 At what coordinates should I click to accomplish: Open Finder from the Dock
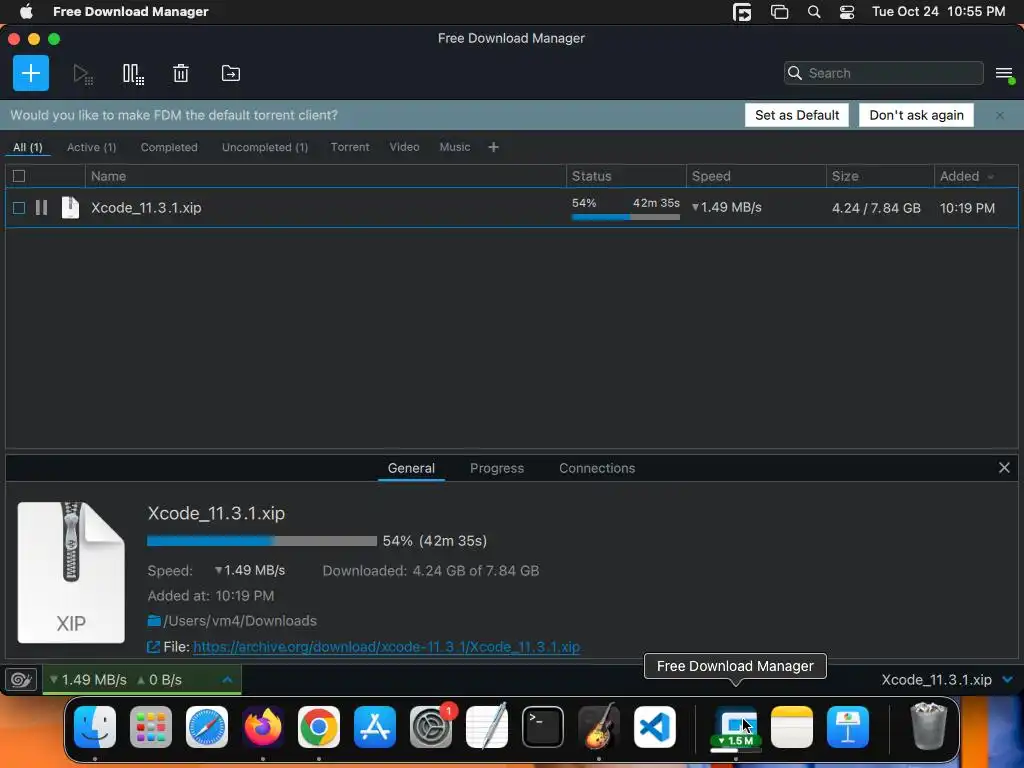95,727
